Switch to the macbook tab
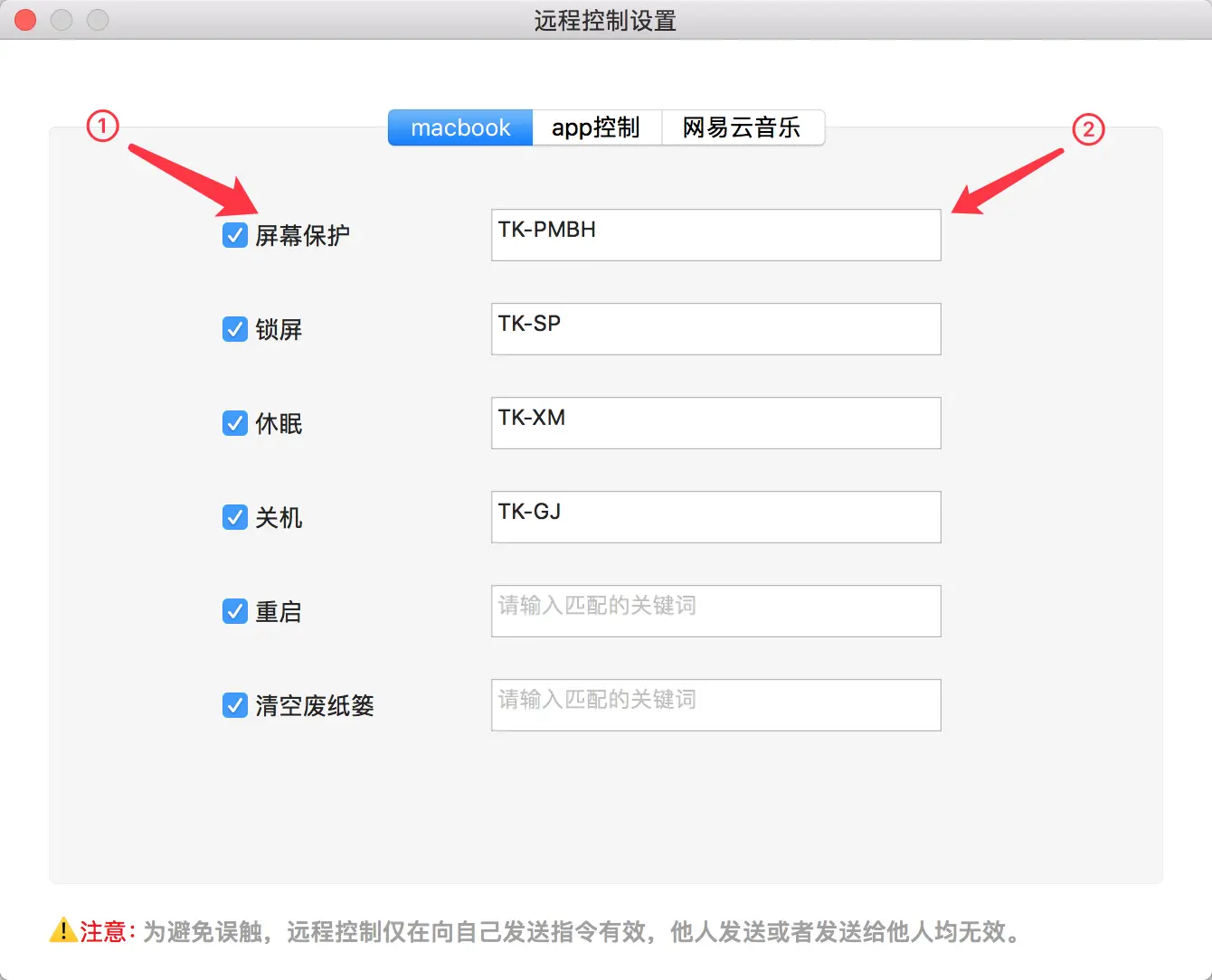1212x980 pixels. 460,127
